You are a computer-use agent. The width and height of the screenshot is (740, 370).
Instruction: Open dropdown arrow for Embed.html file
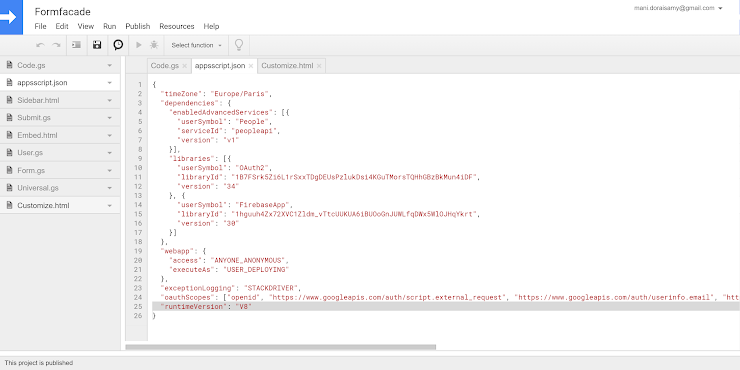[x=109, y=135]
